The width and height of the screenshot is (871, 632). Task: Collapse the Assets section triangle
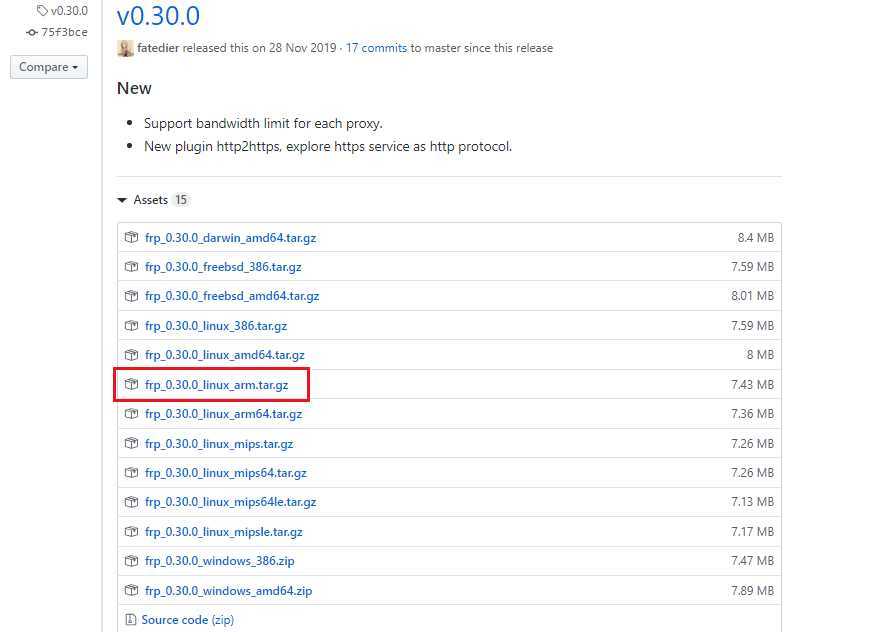coord(122,200)
